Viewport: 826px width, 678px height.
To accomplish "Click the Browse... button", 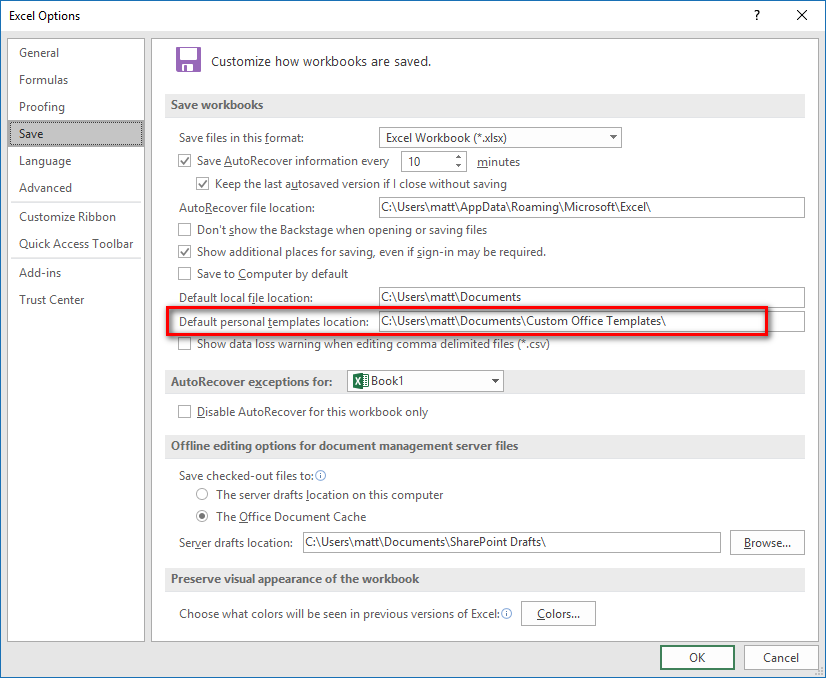I will tap(767, 543).
